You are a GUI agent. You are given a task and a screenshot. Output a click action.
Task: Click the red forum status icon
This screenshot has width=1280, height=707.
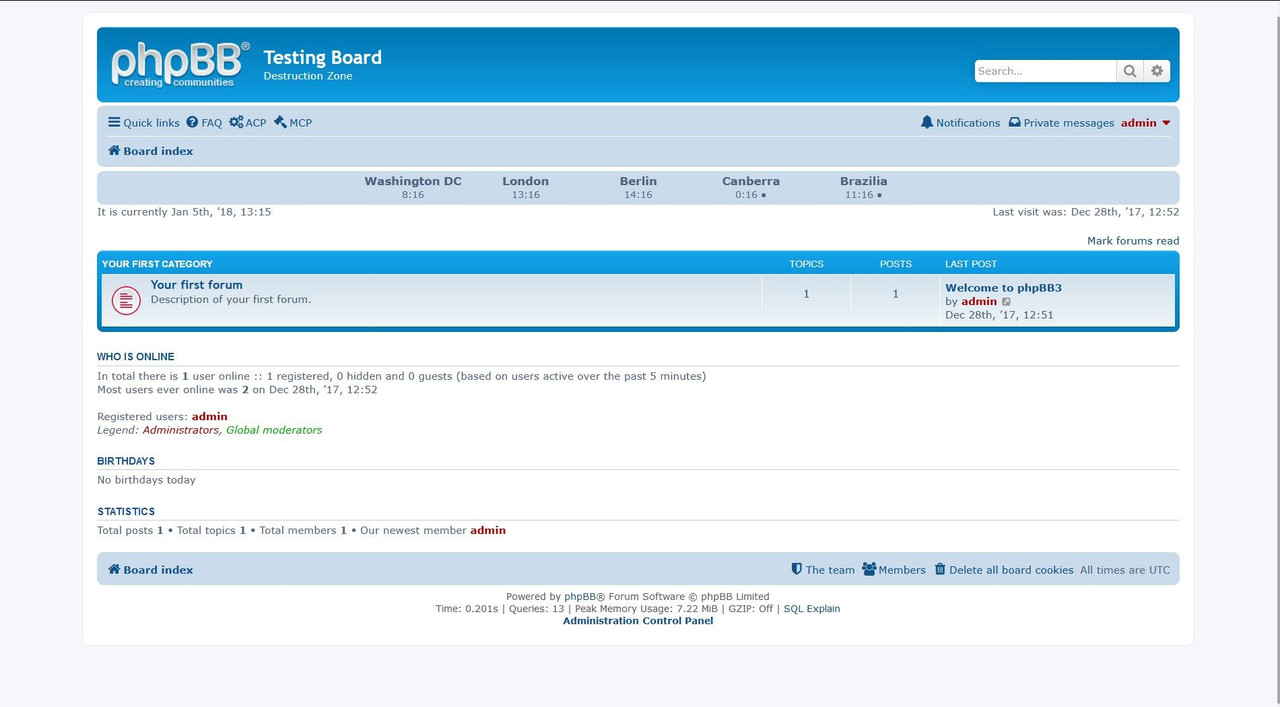click(x=126, y=300)
